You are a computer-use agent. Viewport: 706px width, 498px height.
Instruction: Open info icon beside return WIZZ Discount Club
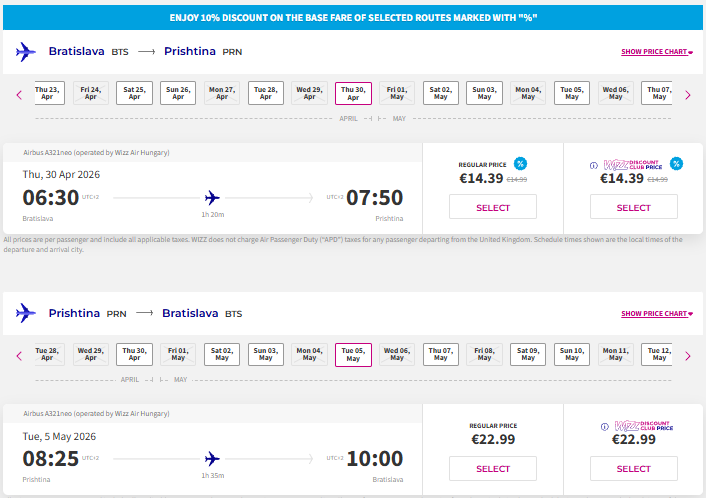(604, 426)
